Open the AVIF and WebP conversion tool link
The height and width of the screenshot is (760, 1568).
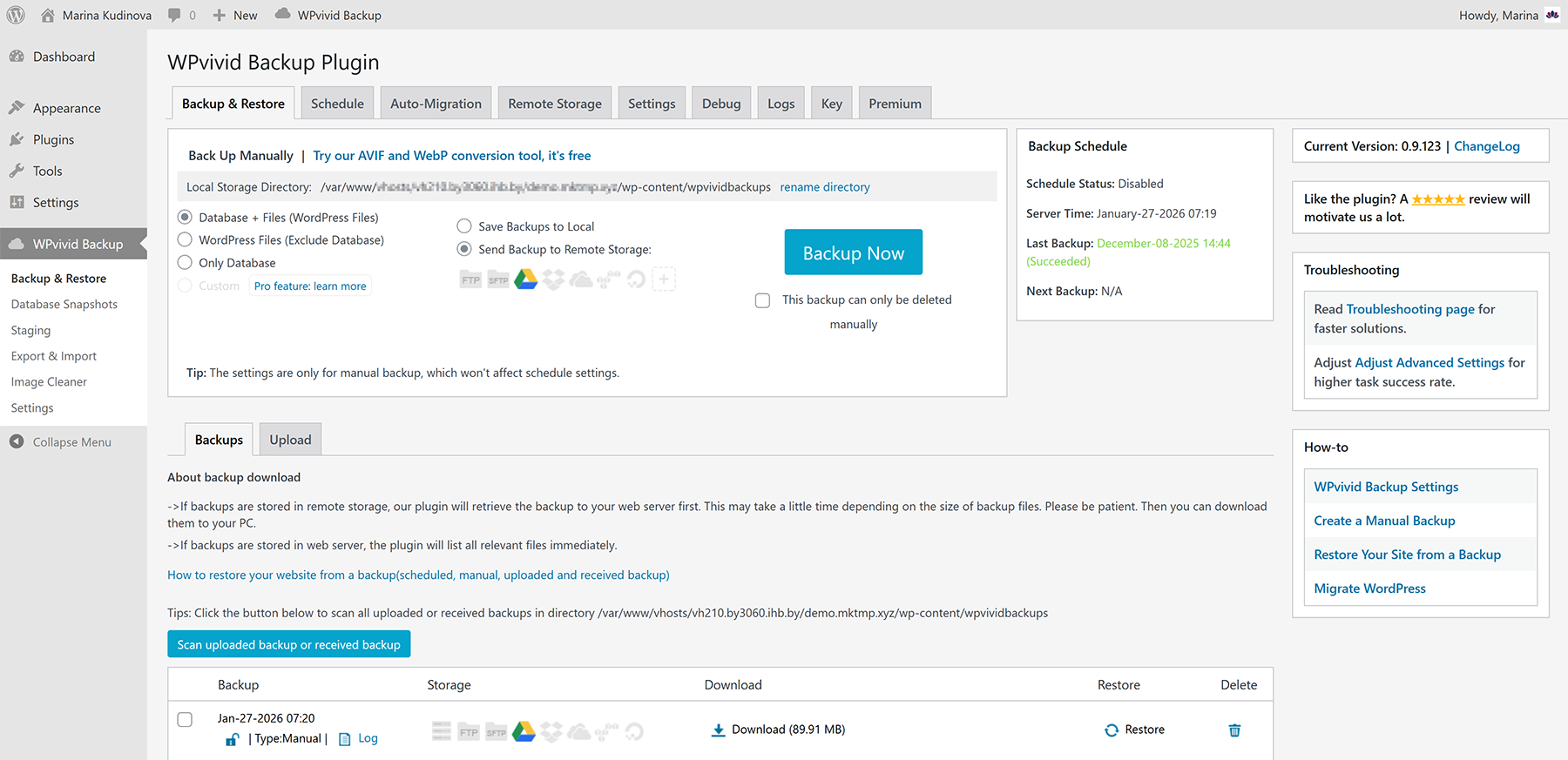tap(452, 156)
